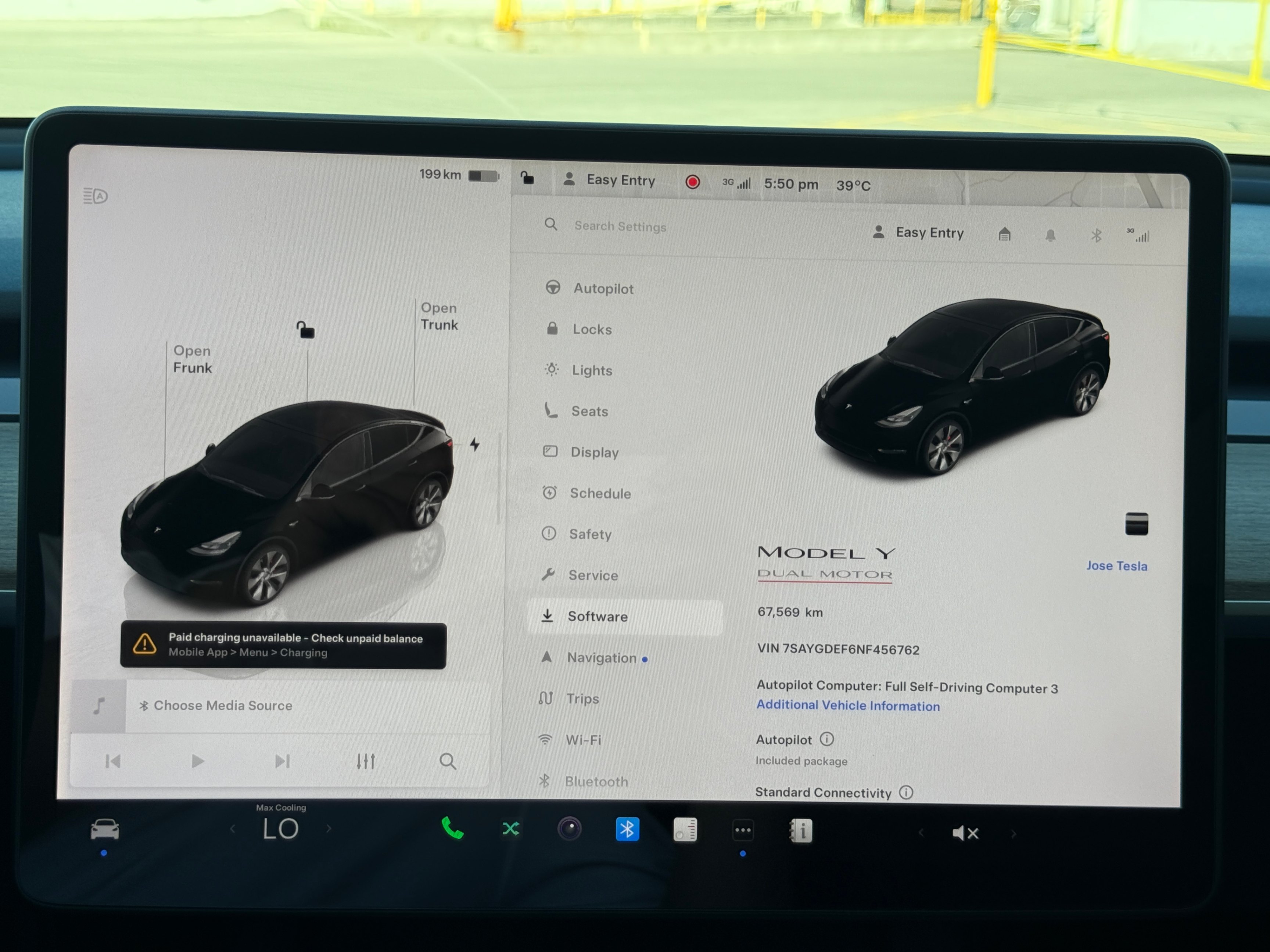This screenshot has height=952, width=1270.
Task: Decrease cabin temperature with left arrow
Action: point(233,829)
